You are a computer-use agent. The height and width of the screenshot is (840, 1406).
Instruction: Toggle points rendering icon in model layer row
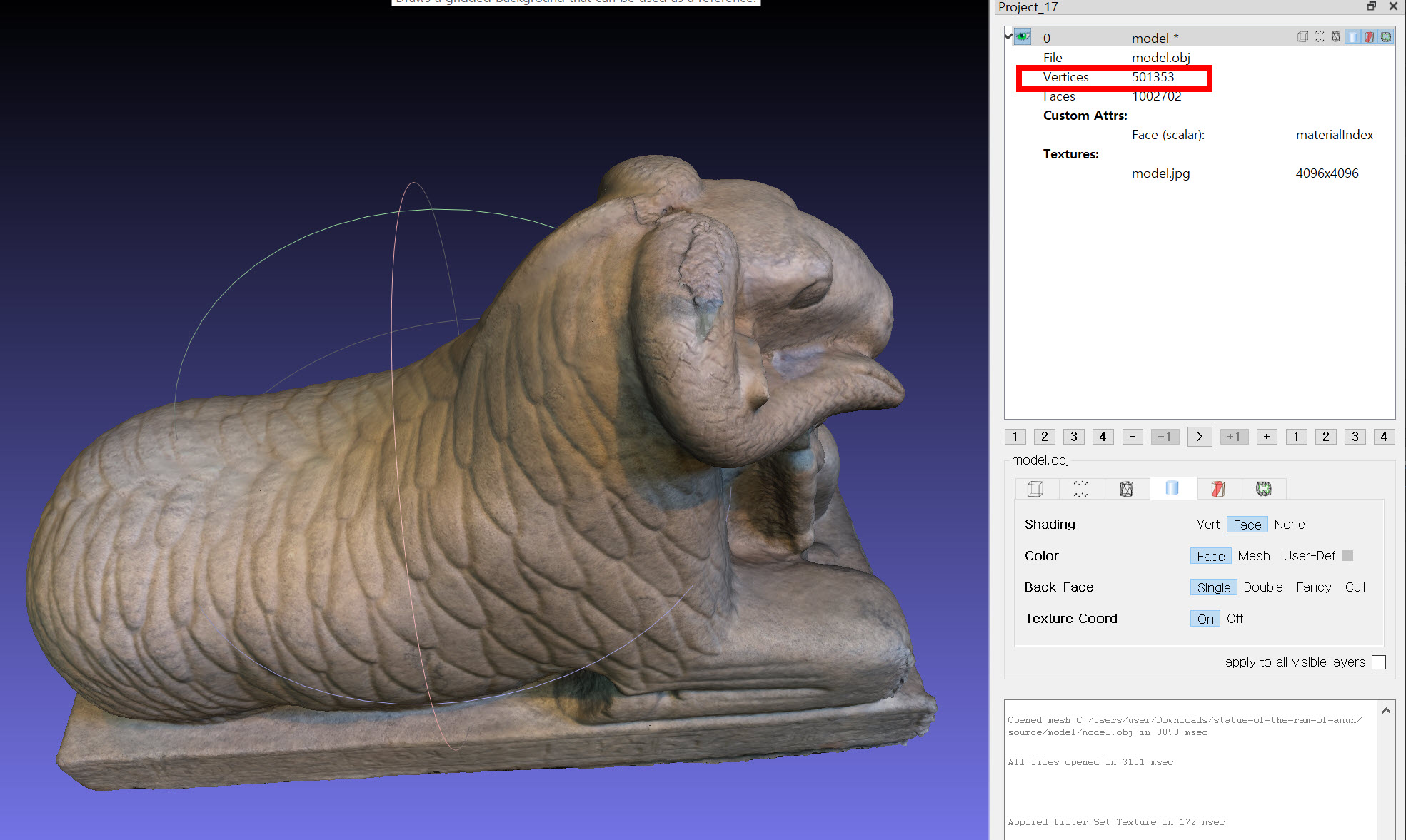[1319, 37]
